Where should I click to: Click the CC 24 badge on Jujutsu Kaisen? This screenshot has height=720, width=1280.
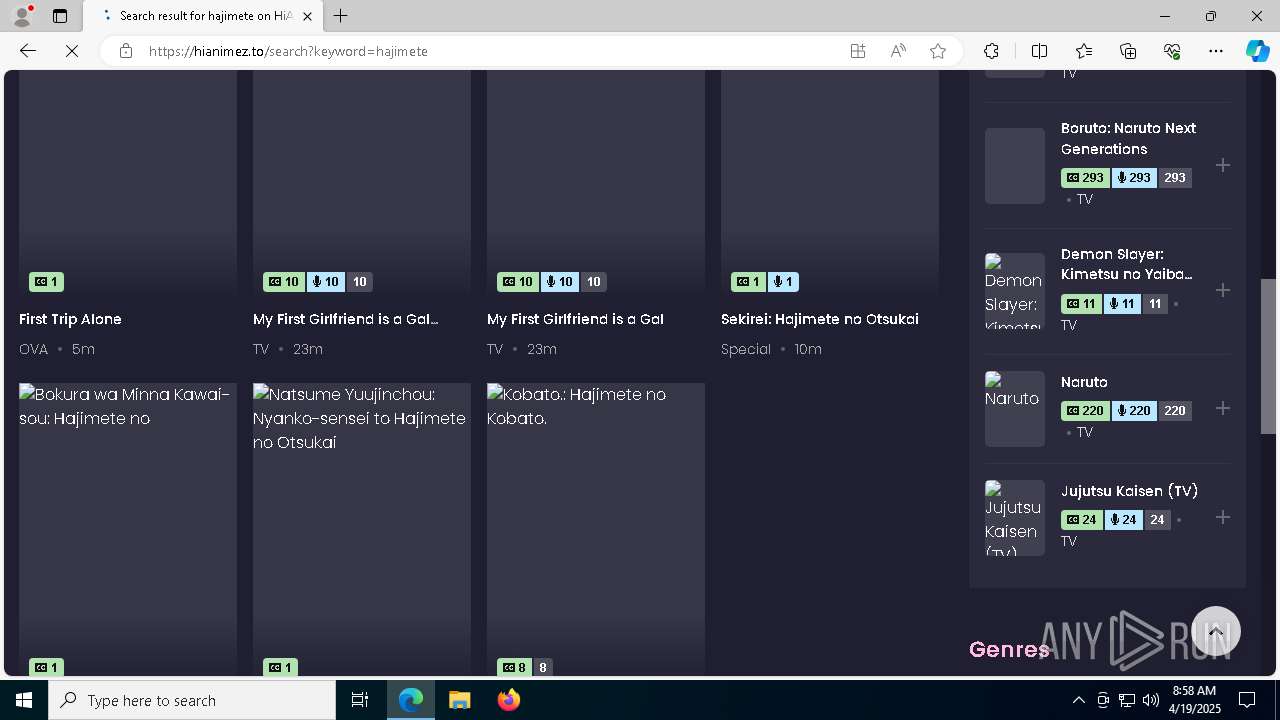pos(1083,520)
